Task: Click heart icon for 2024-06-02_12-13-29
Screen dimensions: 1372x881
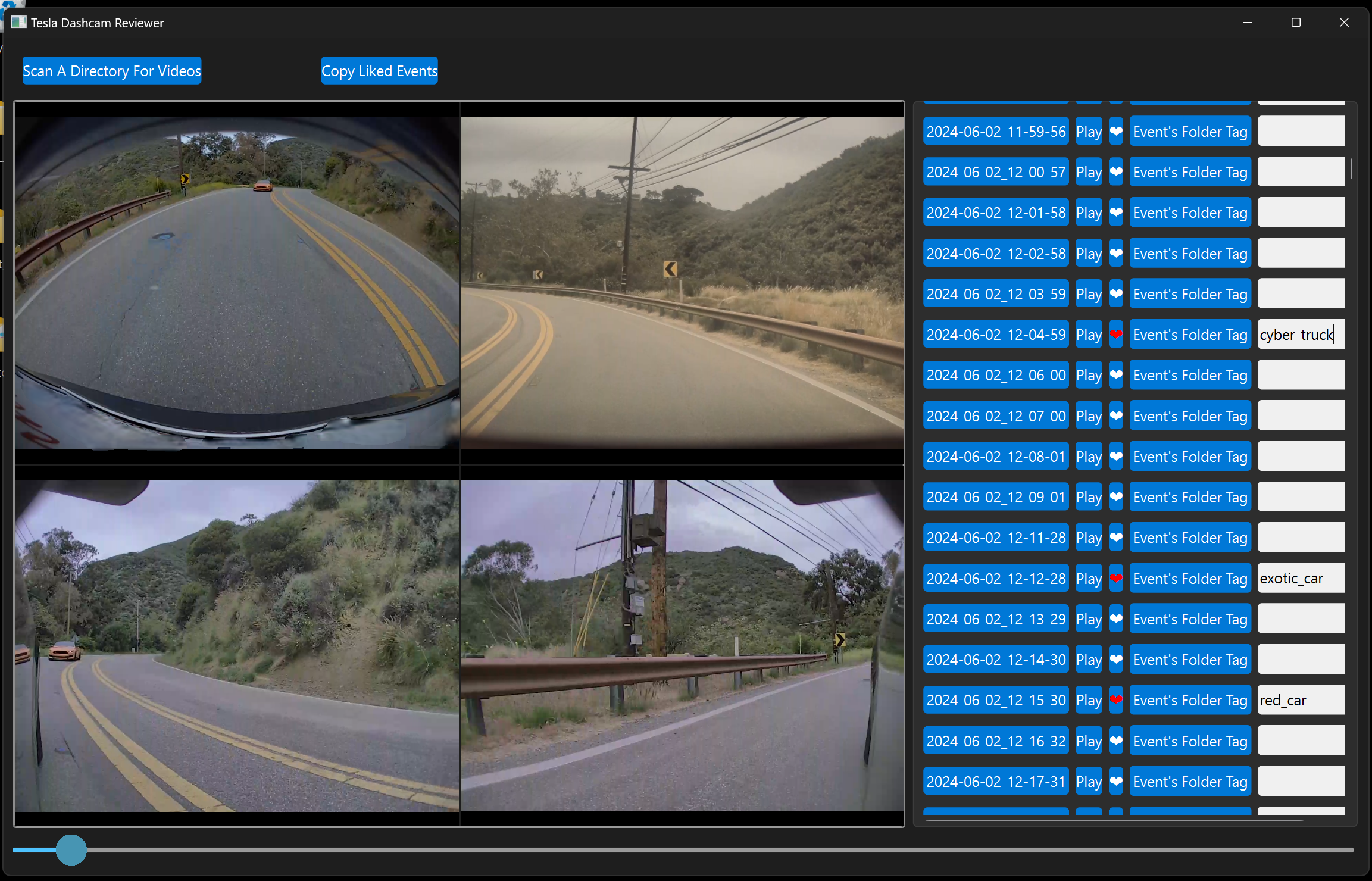Action: coord(1116,619)
